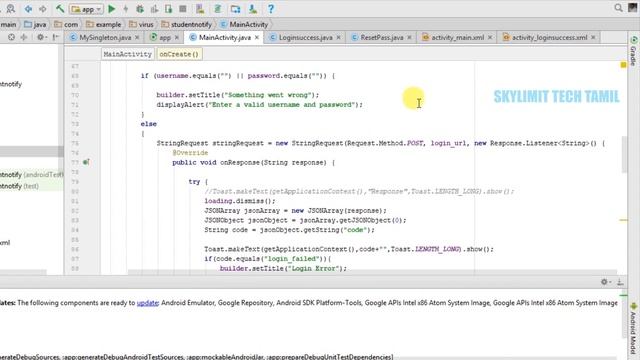Screen dimensions: 640x360
Task: Click the find icon left of Back arrow
Action: pos(10,9)
